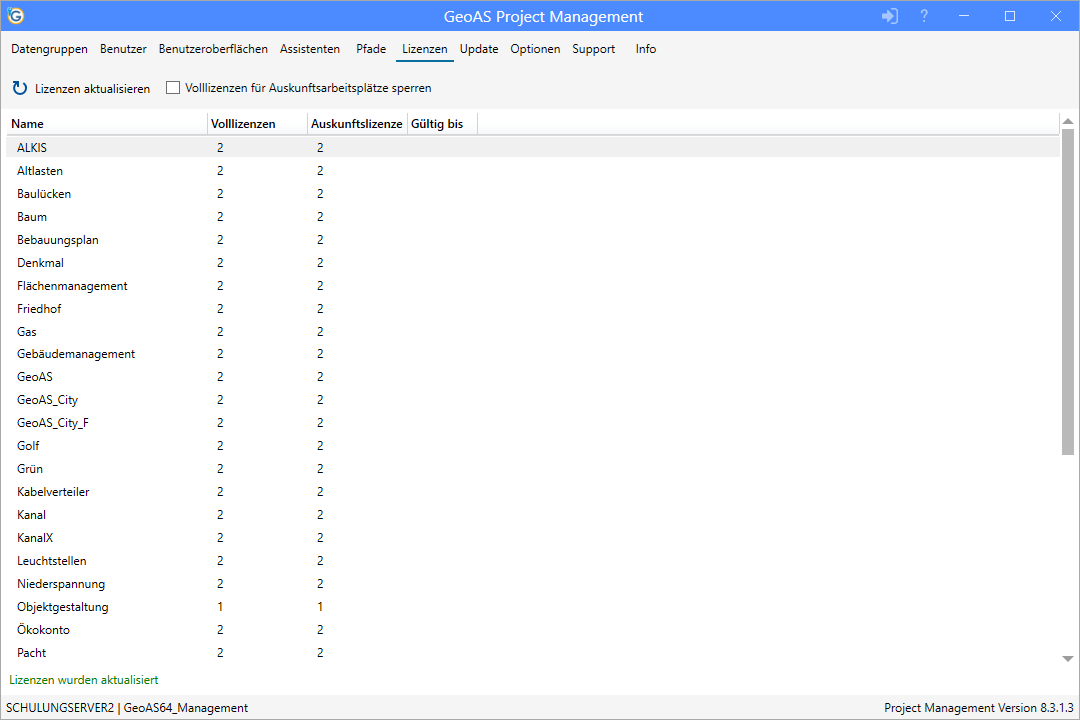The width and height of the screenshot is (1080, 720).
Task: Click the refresh icon beside Lizenzen aktualisieren
Action: (x=20, y=88)
